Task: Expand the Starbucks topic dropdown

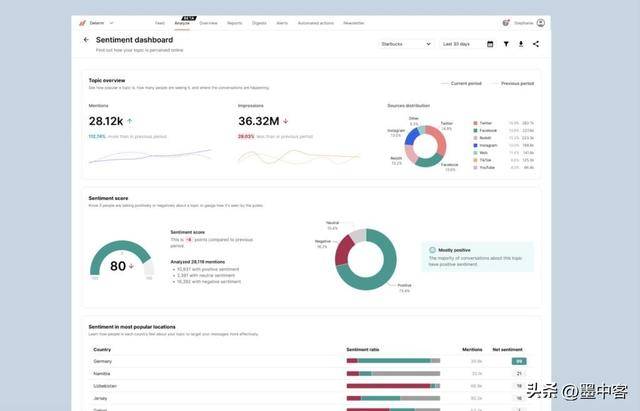Action: tap(405, 44)
